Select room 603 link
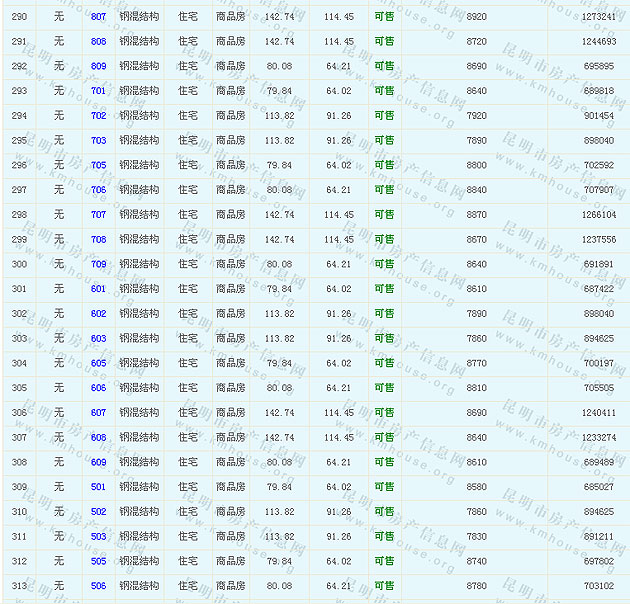The image size is (630, 604). 98,339
